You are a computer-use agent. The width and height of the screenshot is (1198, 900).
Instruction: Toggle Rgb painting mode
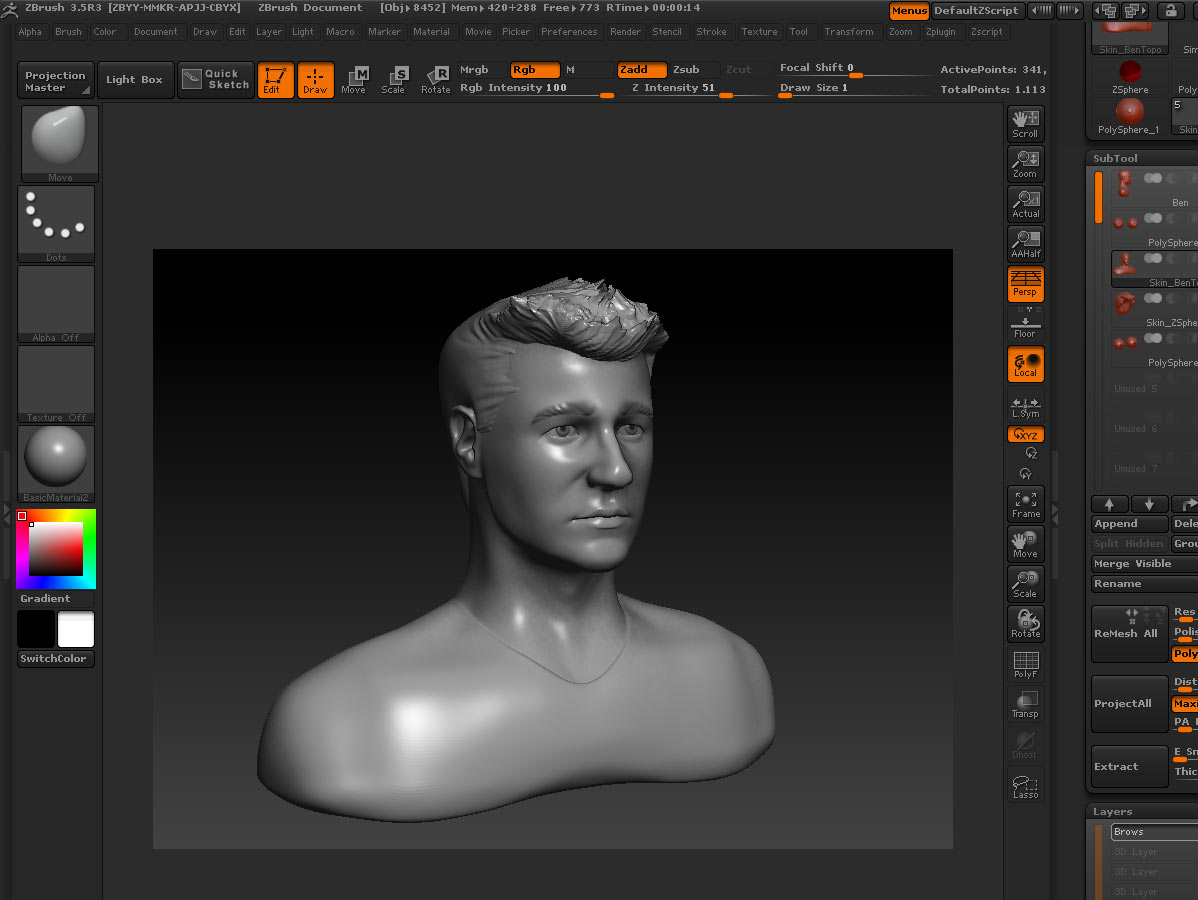point(535,70)
